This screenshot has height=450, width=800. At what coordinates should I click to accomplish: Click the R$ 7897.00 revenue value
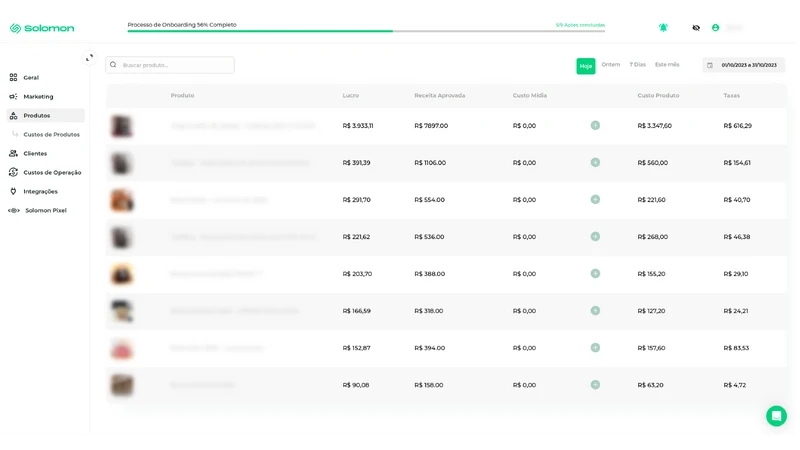click(x=431, y=126)
